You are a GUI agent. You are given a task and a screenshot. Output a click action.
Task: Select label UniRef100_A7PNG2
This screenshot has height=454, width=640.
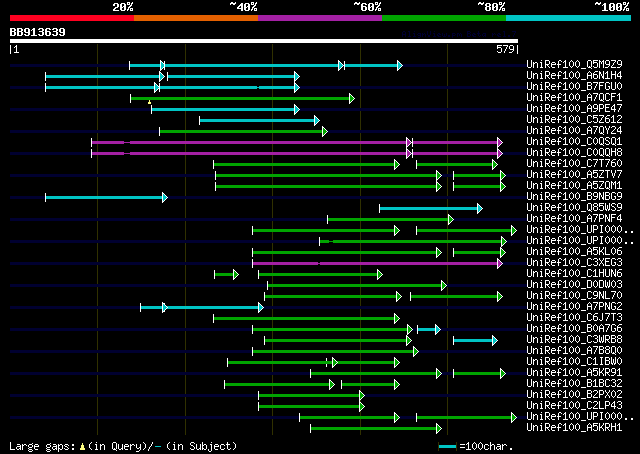(x=574, y=307)
